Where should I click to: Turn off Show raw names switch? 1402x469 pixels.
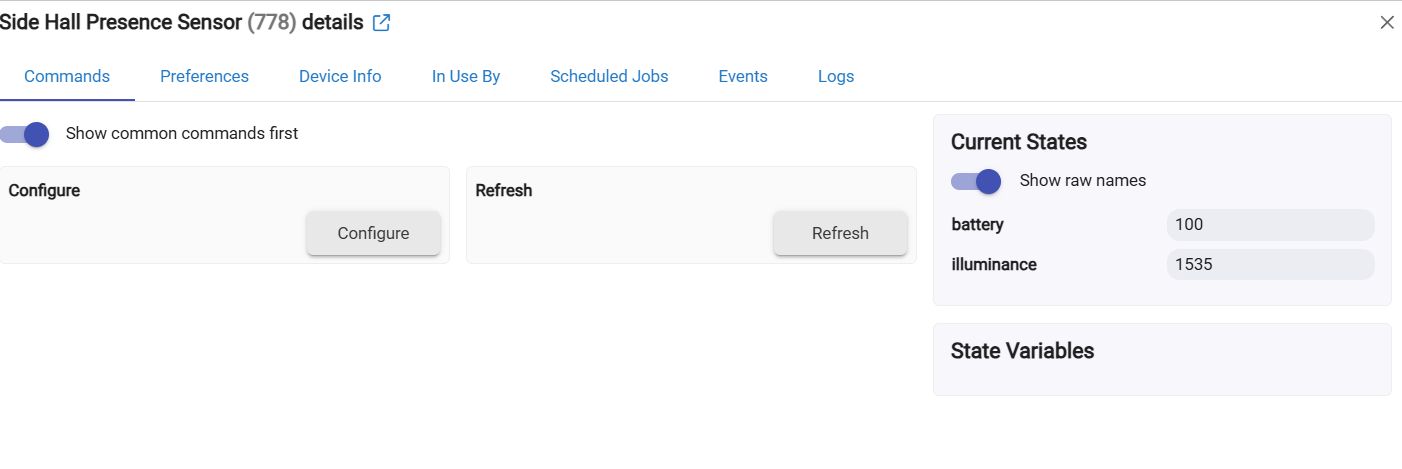(977, 181)
